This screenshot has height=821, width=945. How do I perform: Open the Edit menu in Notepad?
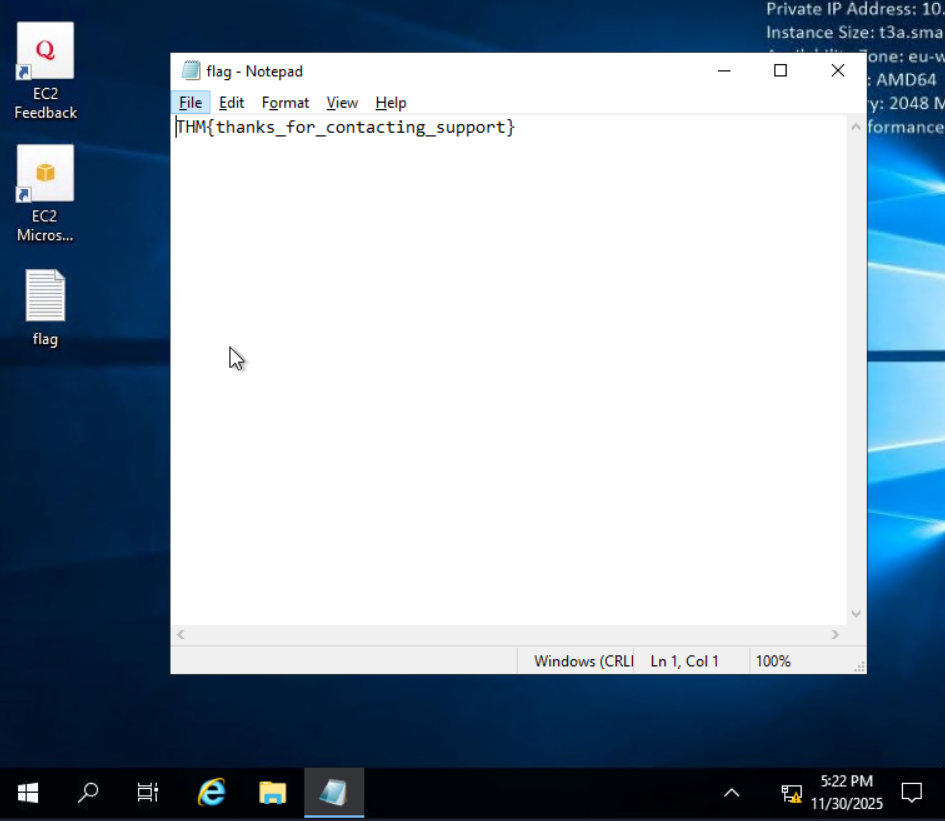tap(231, 103)
